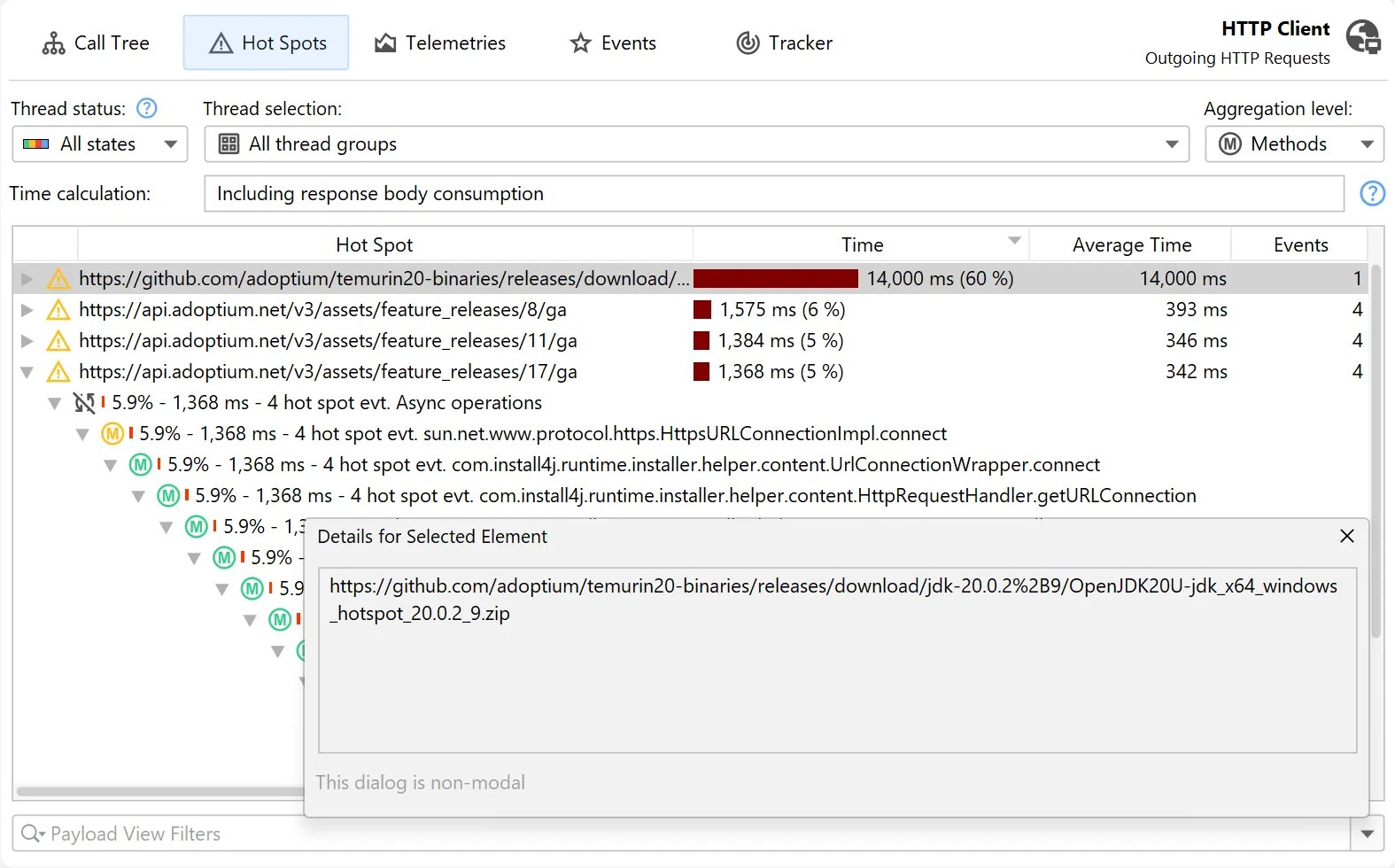Click the warning icon of feature_releases/8/ga
This screenshot has height=868, width=1395.
click(x=58, y=310)
